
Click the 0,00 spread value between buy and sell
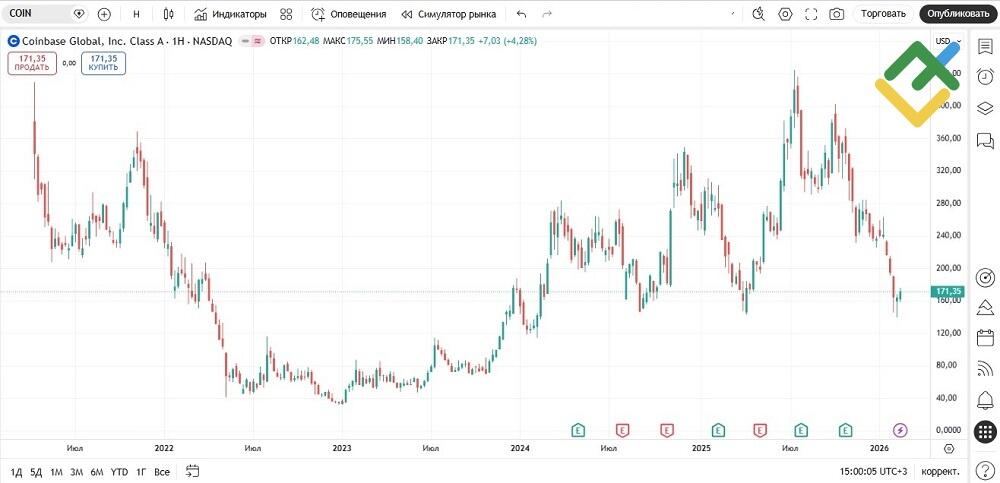[x=70, y=63]
